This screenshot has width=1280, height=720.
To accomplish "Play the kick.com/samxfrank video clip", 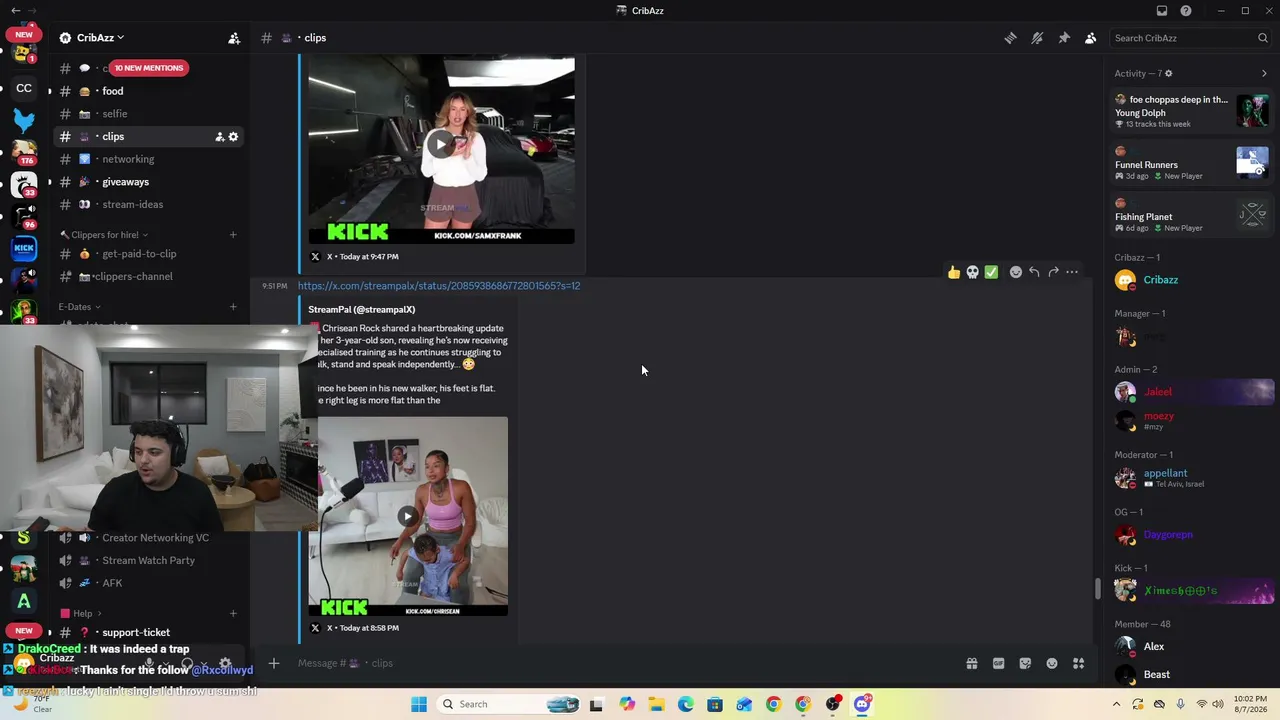I will pyautogui.click(x=440, y=145).
